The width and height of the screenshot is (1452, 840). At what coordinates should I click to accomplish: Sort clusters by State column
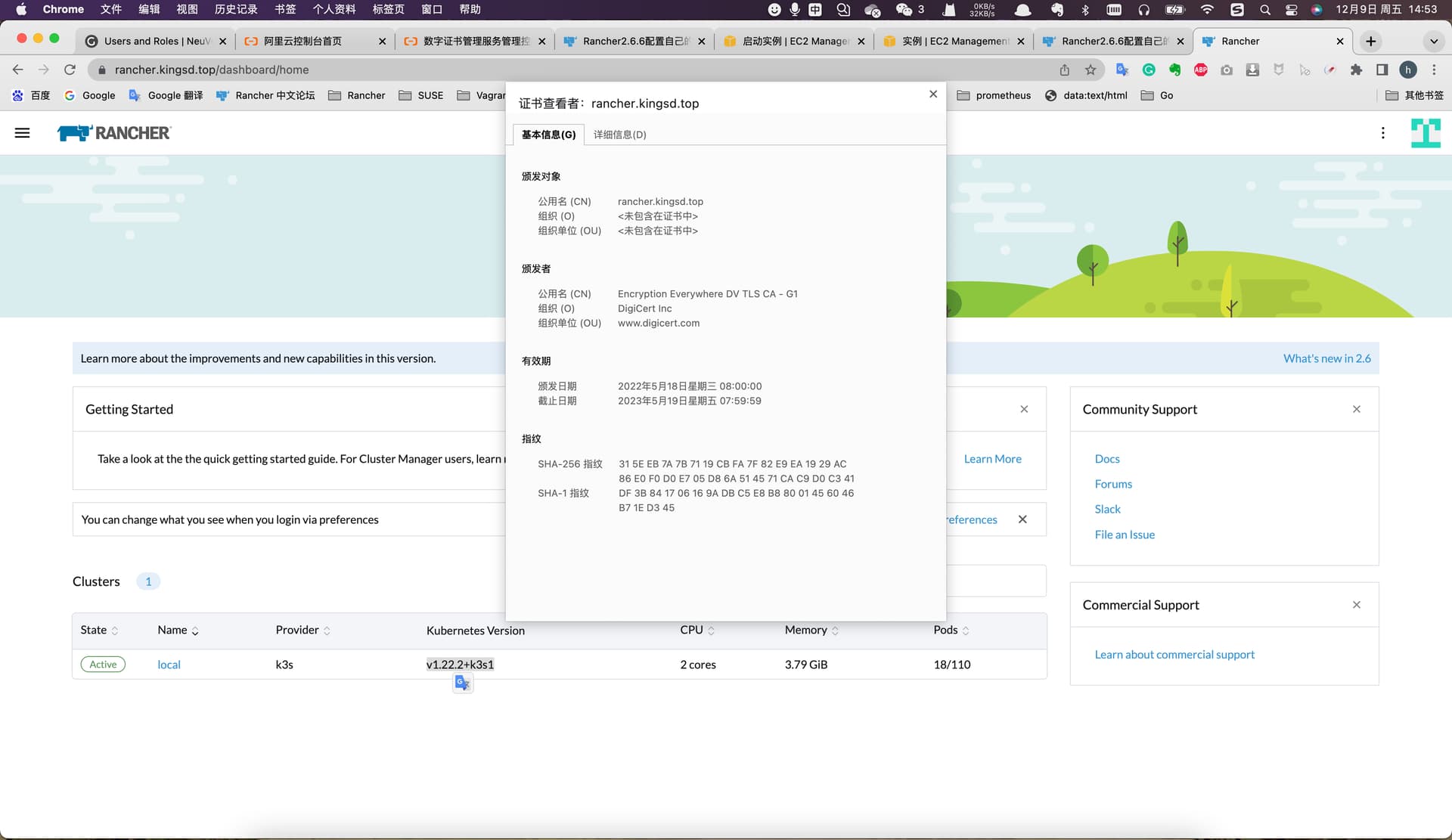(99, 630)
